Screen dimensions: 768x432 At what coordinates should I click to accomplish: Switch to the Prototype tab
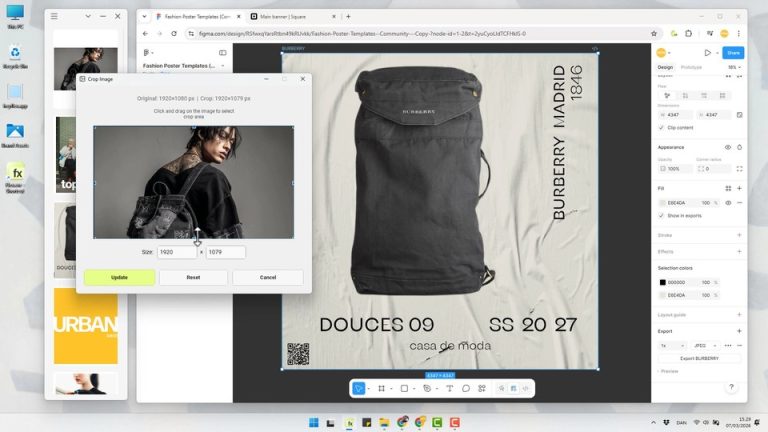point(691,67)
